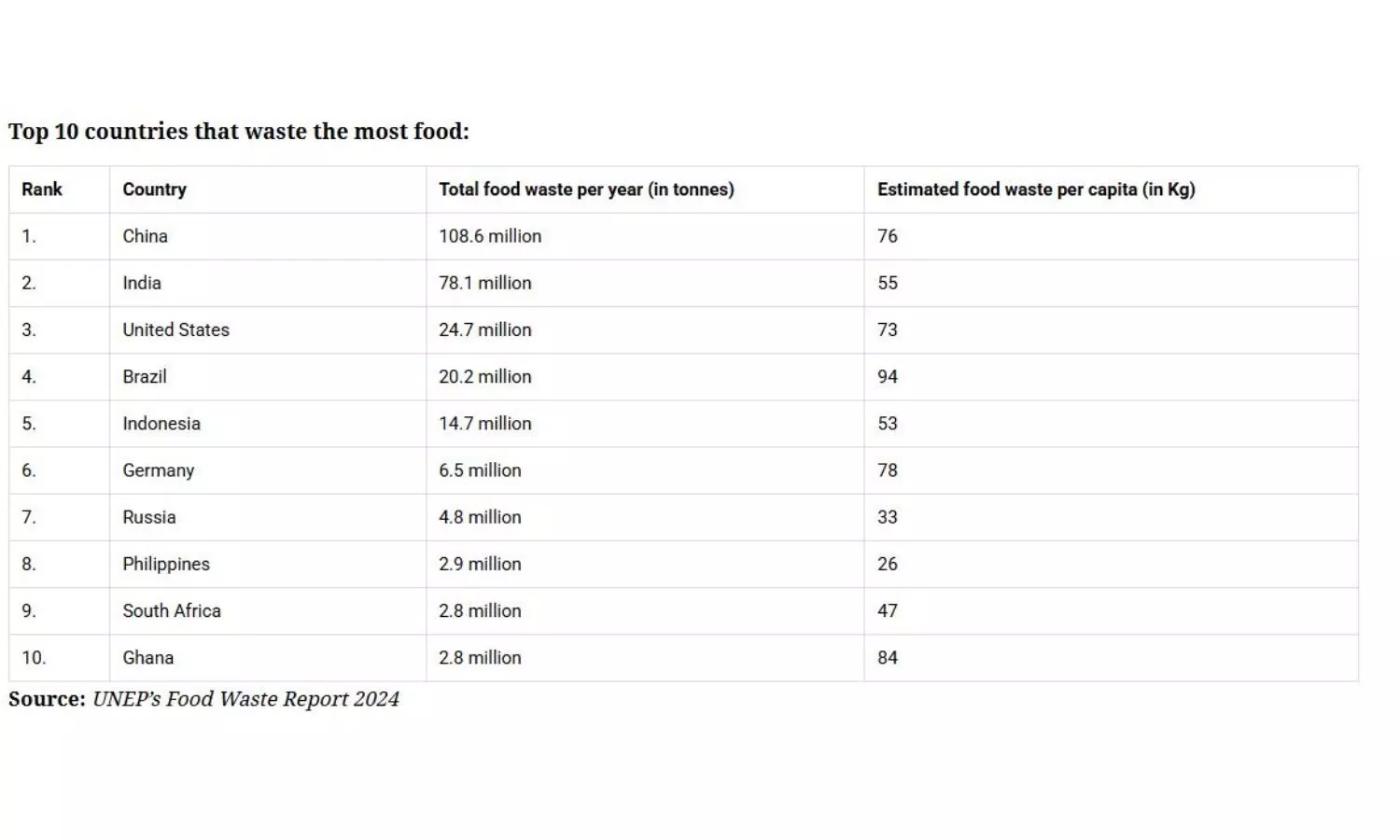Select 'Estimated food waste per capita' header
Image resolution: width=1400 pixels, height=840 pixels.
click(1036, 189)
